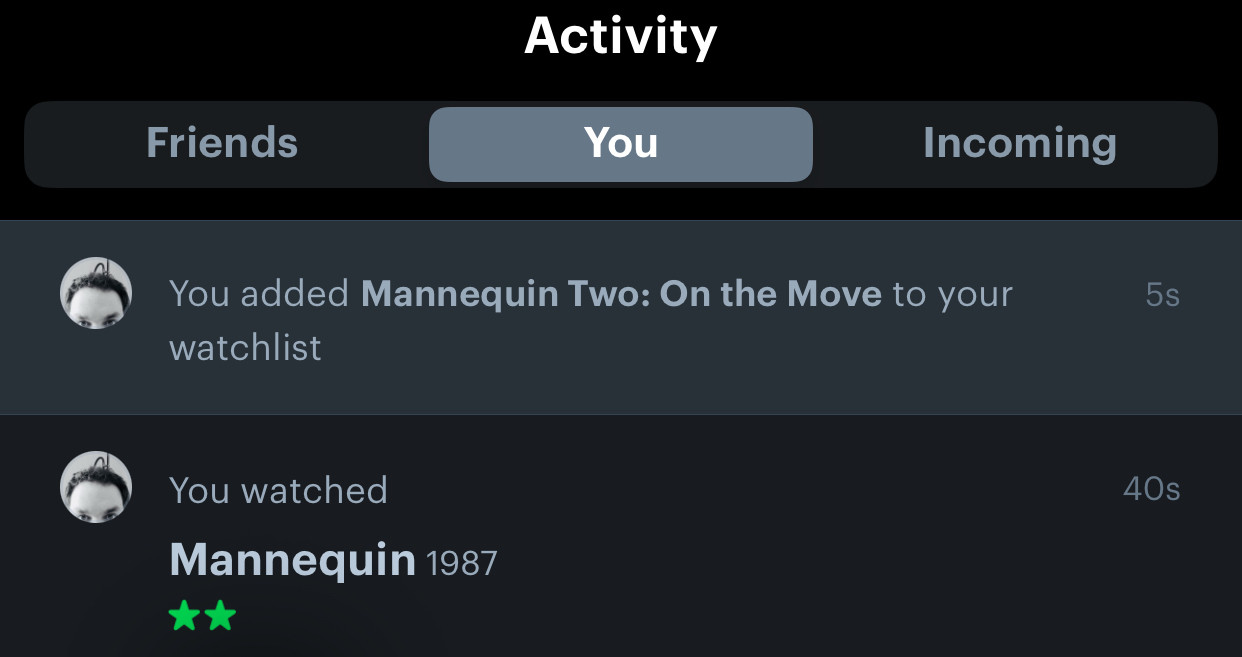Click the You added text
The height and width of the screenshot is (657, 1242).
coord(259,294)
